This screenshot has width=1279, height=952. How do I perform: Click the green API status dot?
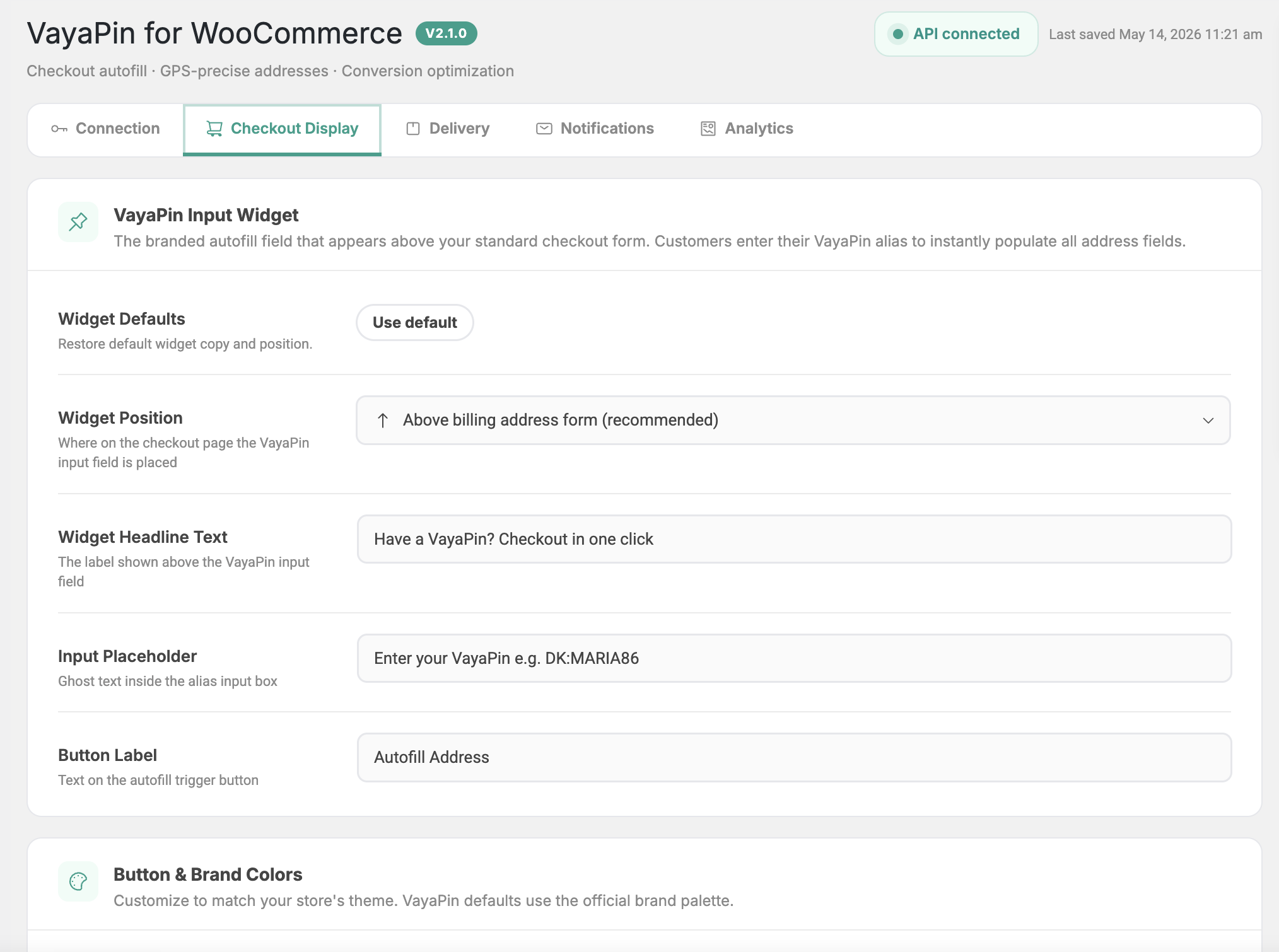[898, 34]
